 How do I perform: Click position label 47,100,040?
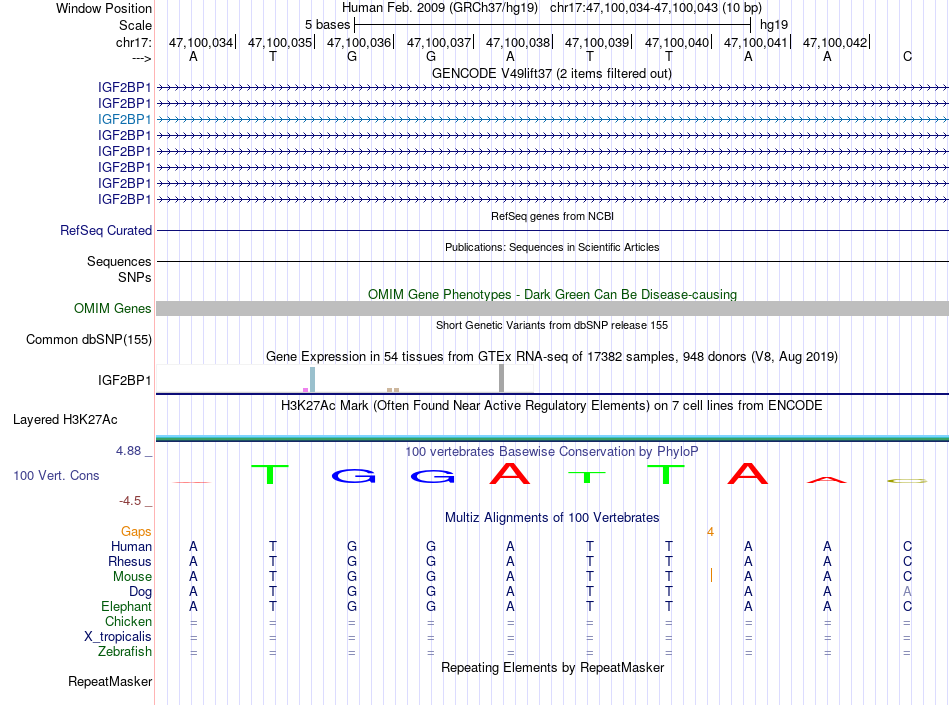tap(676, 42)
